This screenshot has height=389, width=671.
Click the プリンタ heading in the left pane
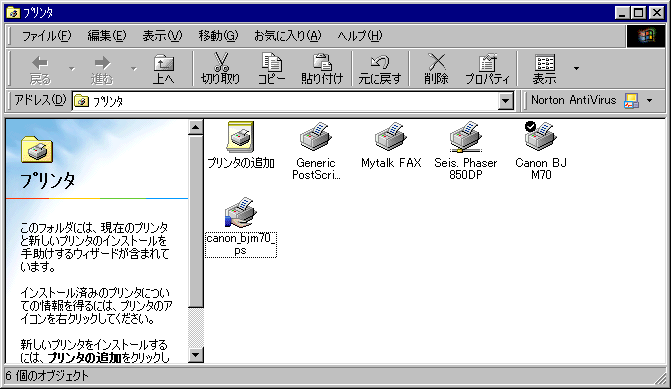coord(48,180)
